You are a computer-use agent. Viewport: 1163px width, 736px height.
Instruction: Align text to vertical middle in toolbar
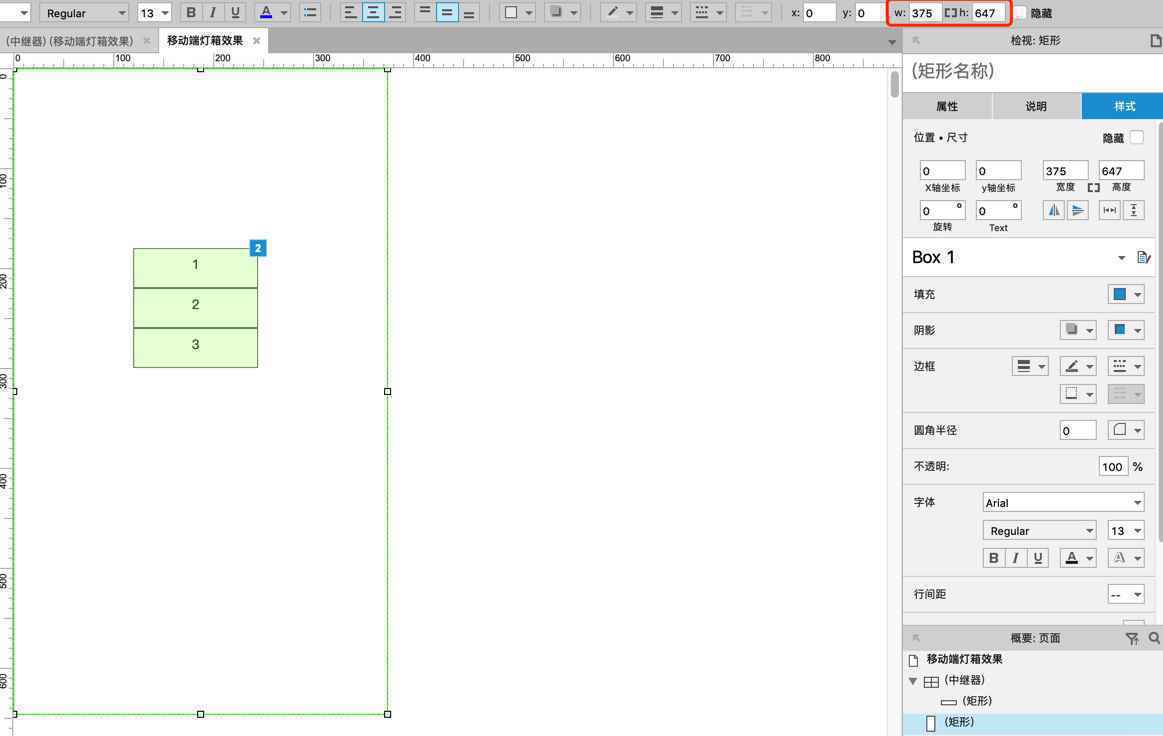(x=447, y=13)
